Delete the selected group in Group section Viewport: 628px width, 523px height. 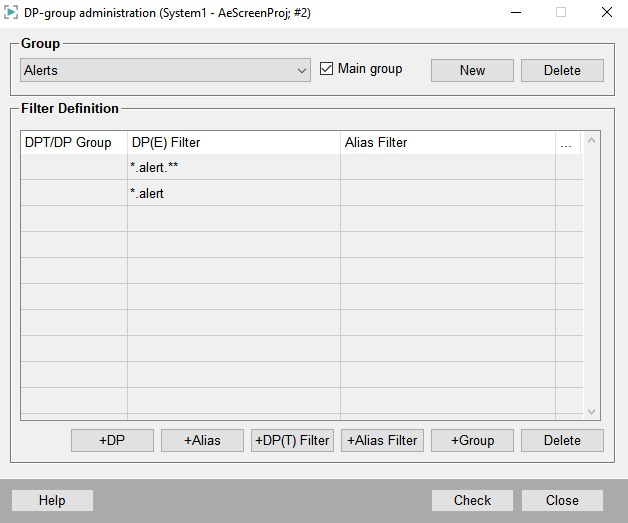(x=562, y=71)
